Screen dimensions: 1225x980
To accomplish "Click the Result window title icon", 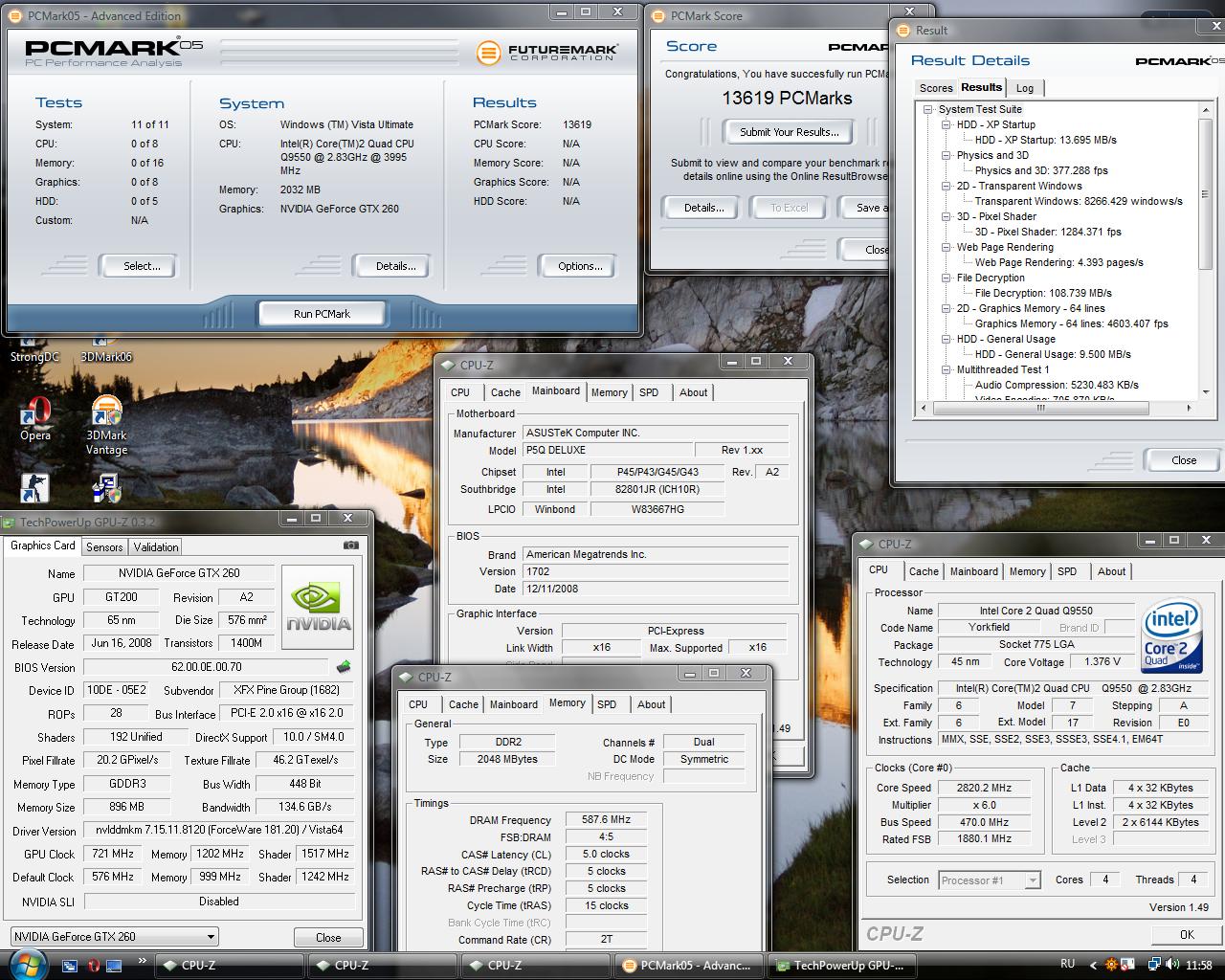I will 903,30.
